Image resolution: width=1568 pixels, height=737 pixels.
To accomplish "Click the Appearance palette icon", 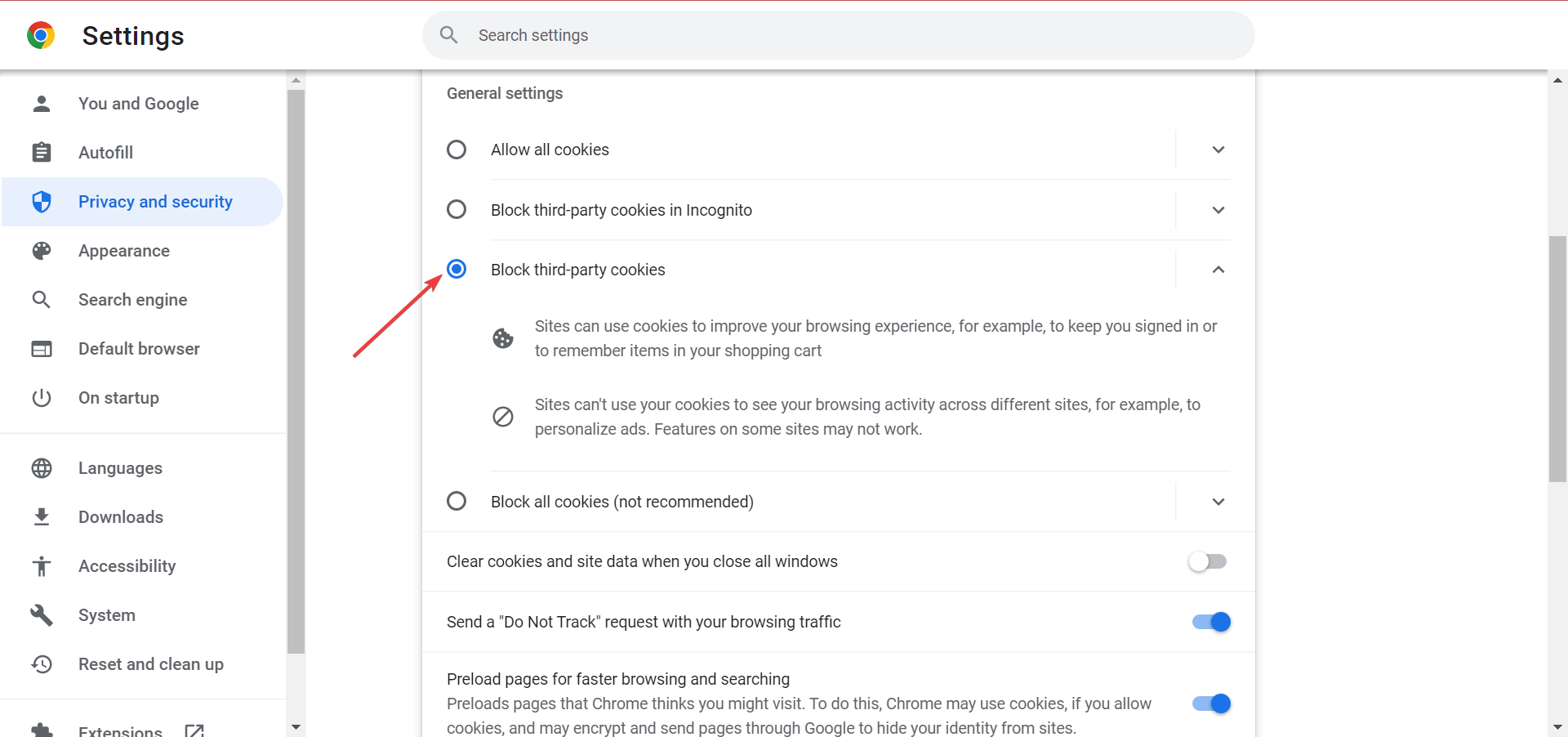I will 42,251.
